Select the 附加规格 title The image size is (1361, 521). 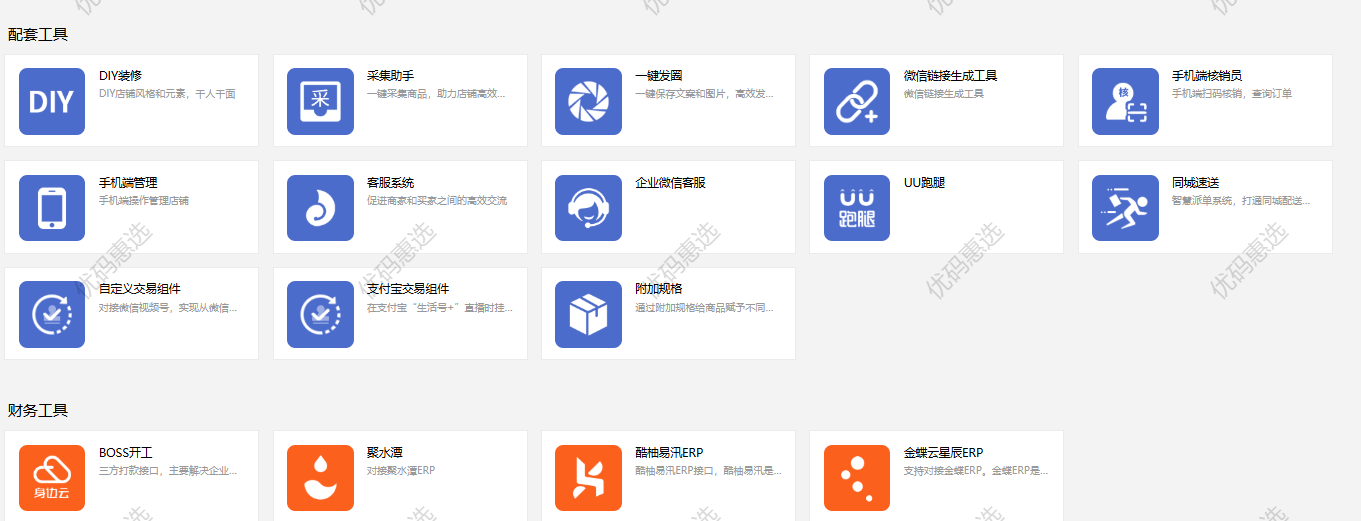point(659,289)
